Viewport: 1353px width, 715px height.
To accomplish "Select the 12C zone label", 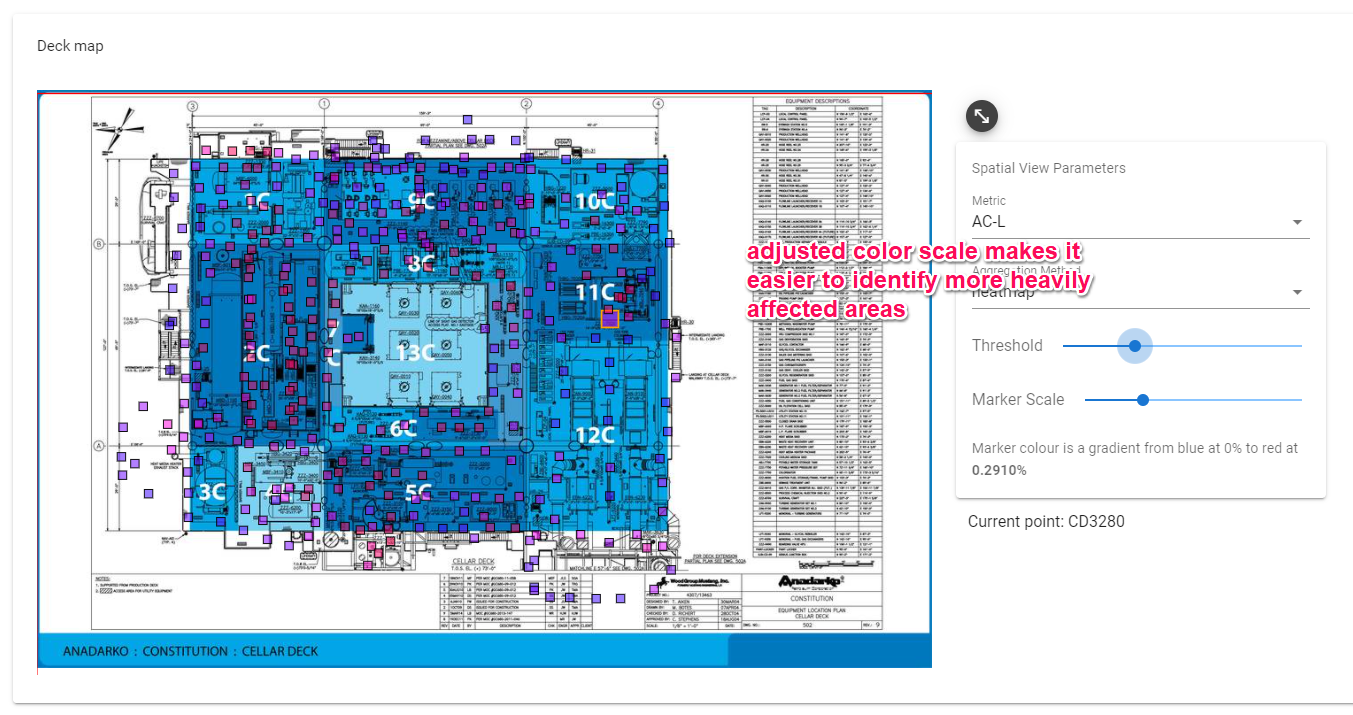I will (x=594, y=435).
